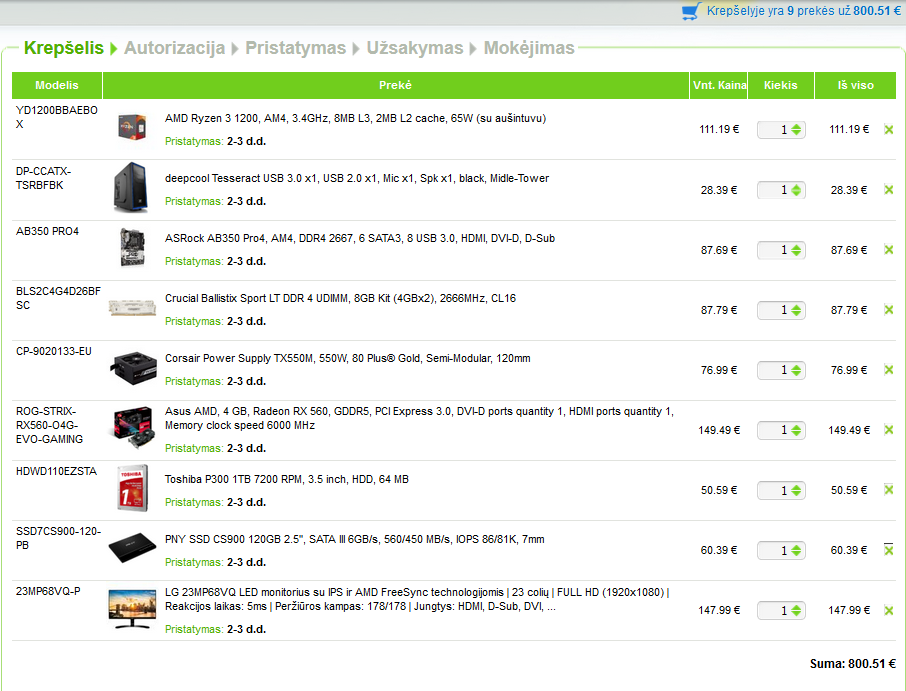Open PNY SSD CS900 120GB link

355,540
